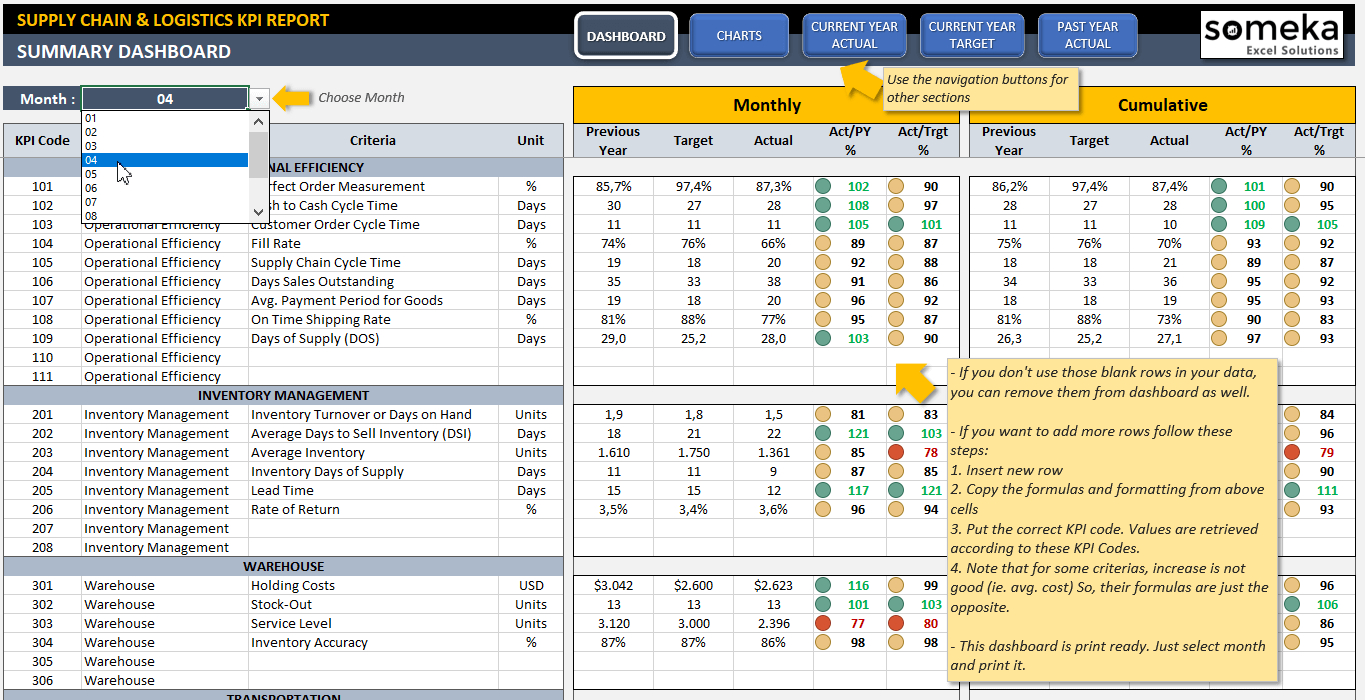Click the Someka Excel Solutions logo
1365x700 pixels.
tap(1271, 34)
